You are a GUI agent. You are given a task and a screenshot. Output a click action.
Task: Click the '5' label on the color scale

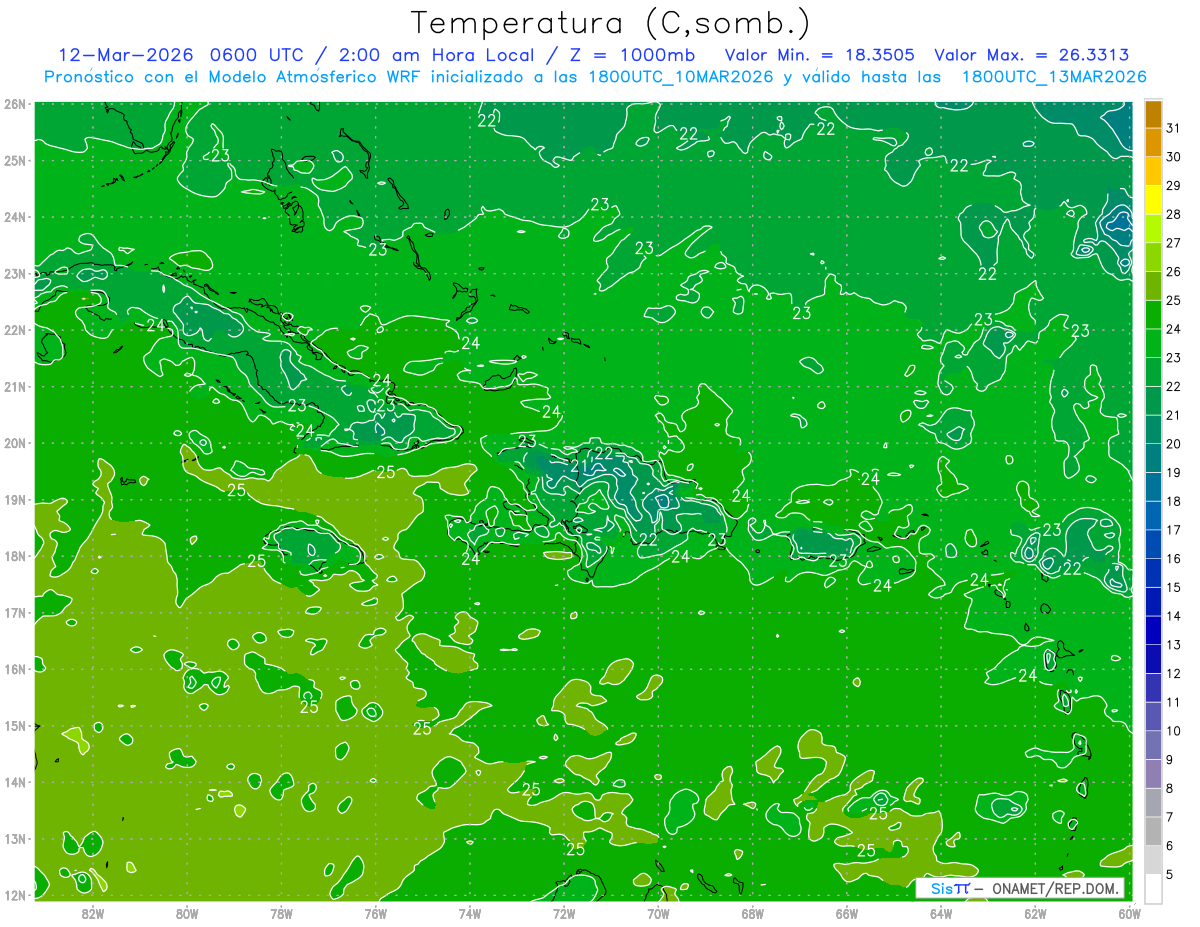pyautogui.click(x=1171, y=875)
